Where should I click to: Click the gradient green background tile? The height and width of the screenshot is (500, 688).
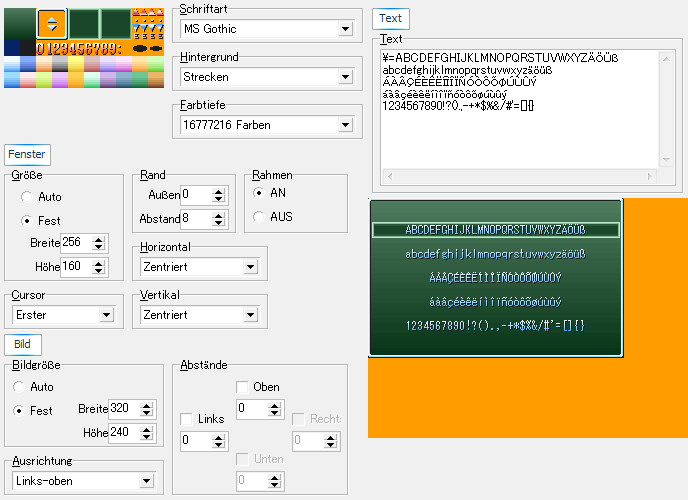pos(19,24)
